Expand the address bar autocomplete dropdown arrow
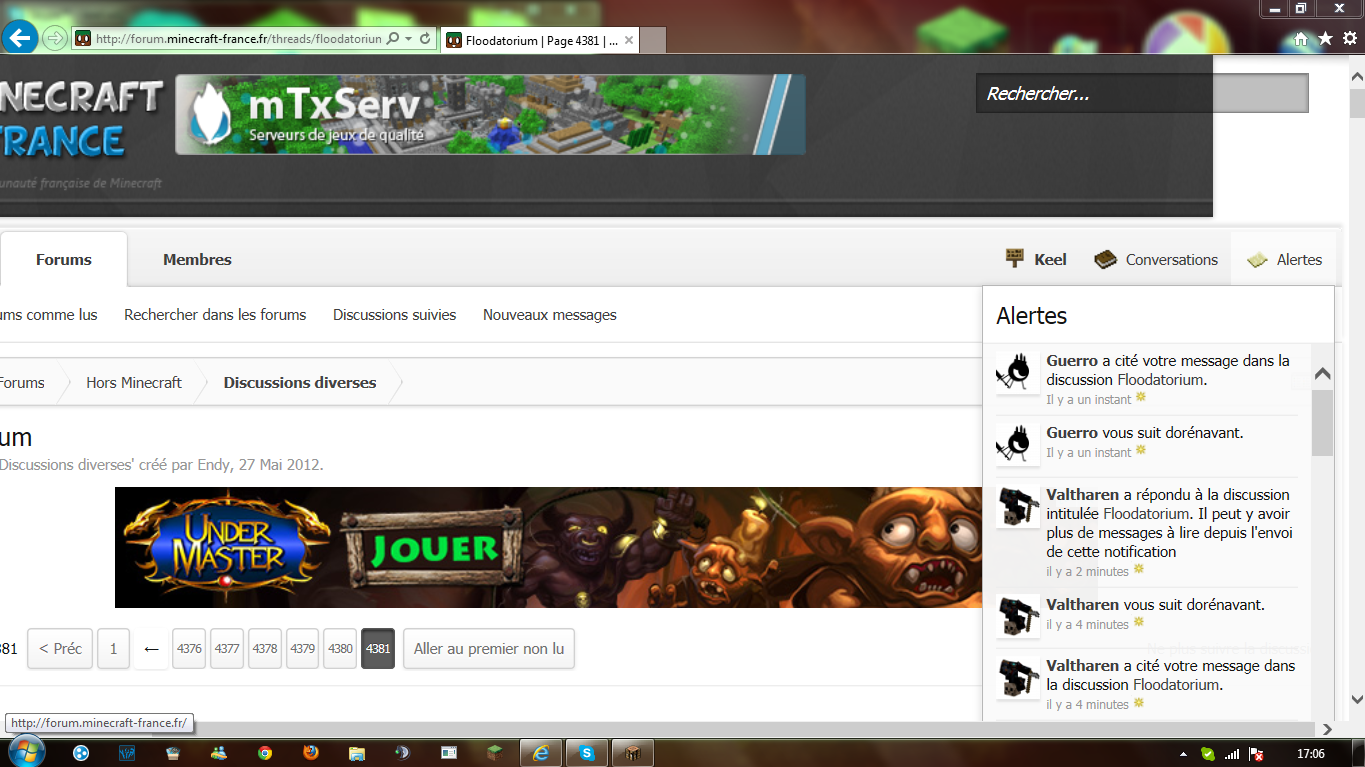1365x767 pixels. click(409, 39)
